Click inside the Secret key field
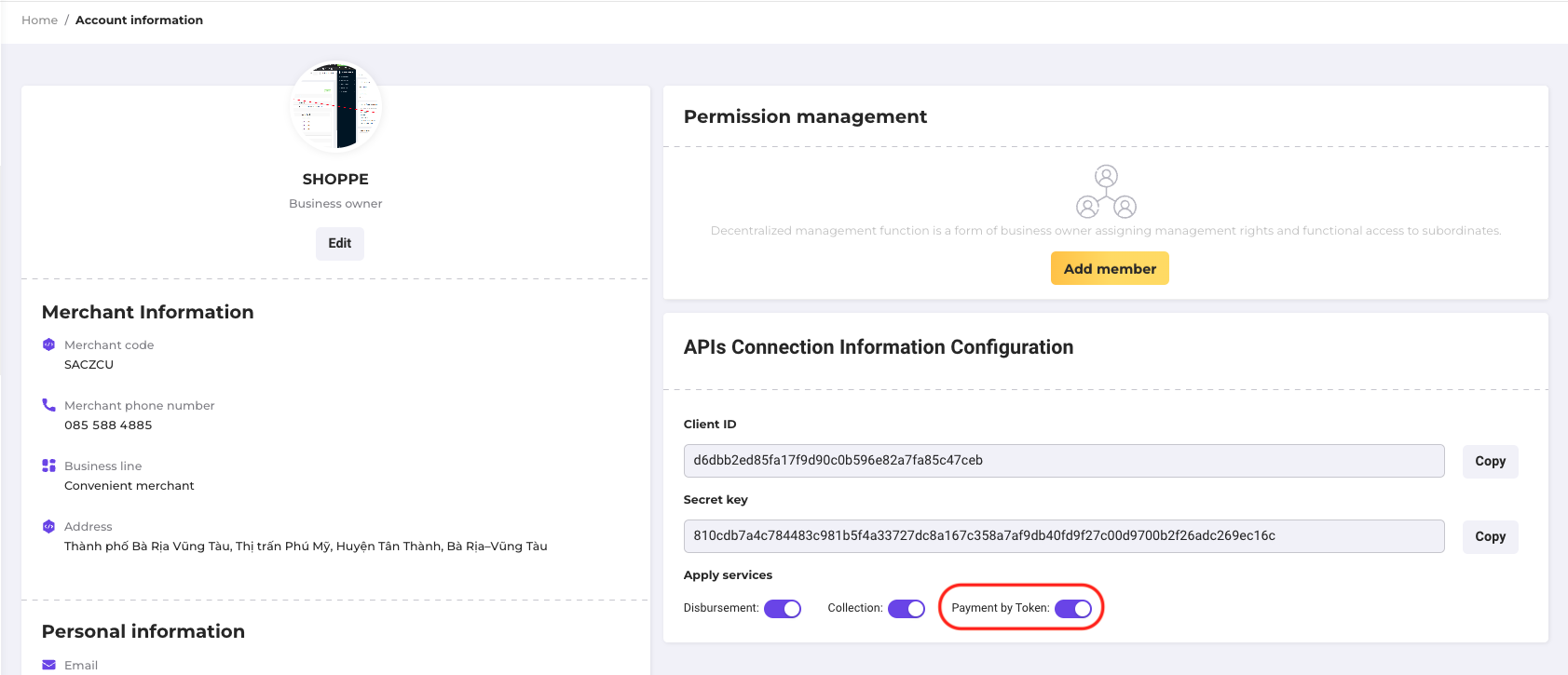This screenshot has height=675, width=1568. (x=1063, y=536)
